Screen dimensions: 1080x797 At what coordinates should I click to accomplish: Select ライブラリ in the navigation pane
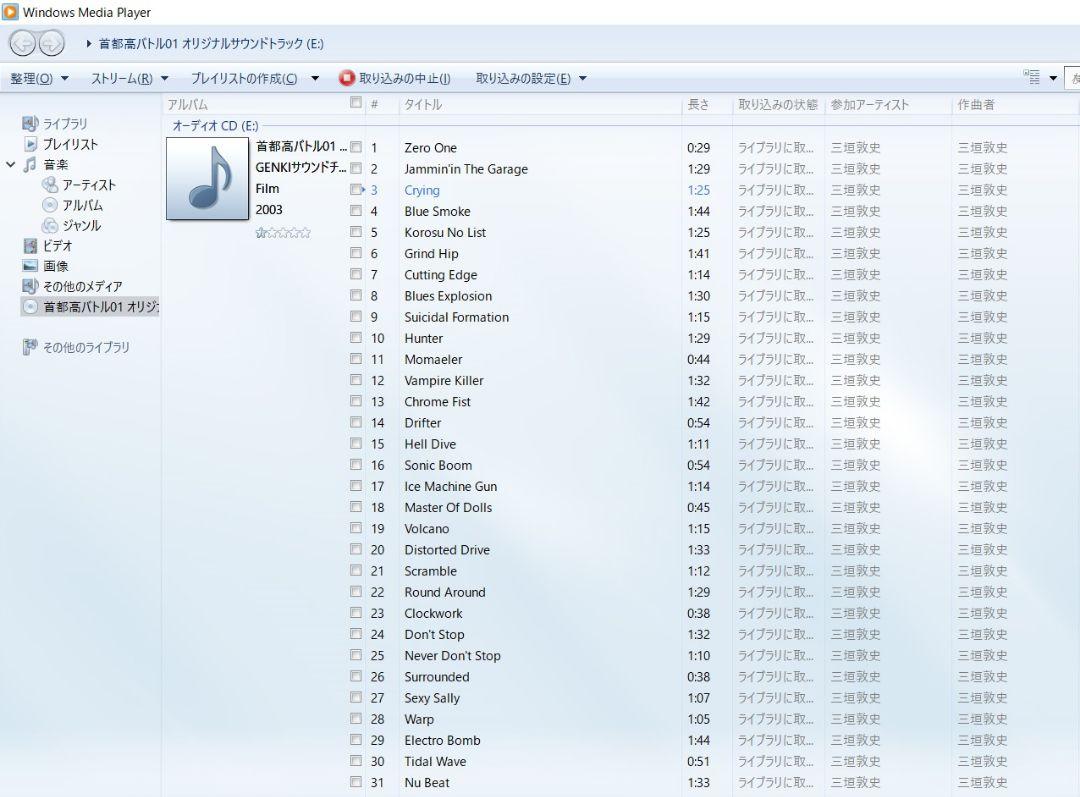click(x=65, y=124)
